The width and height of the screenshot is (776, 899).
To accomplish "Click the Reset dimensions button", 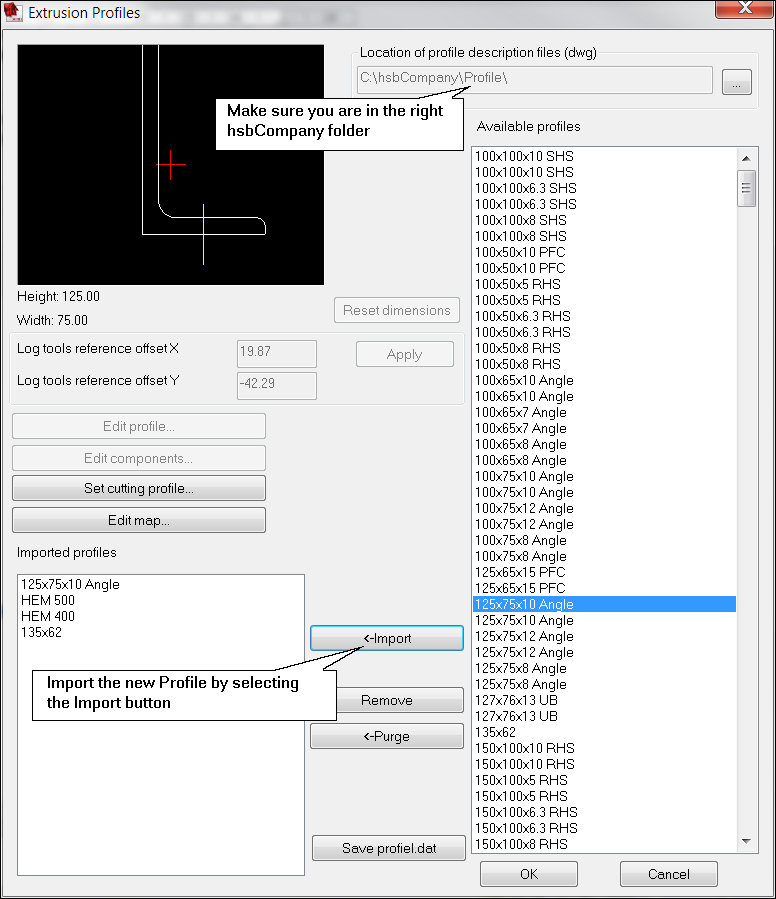I will 397,310.
